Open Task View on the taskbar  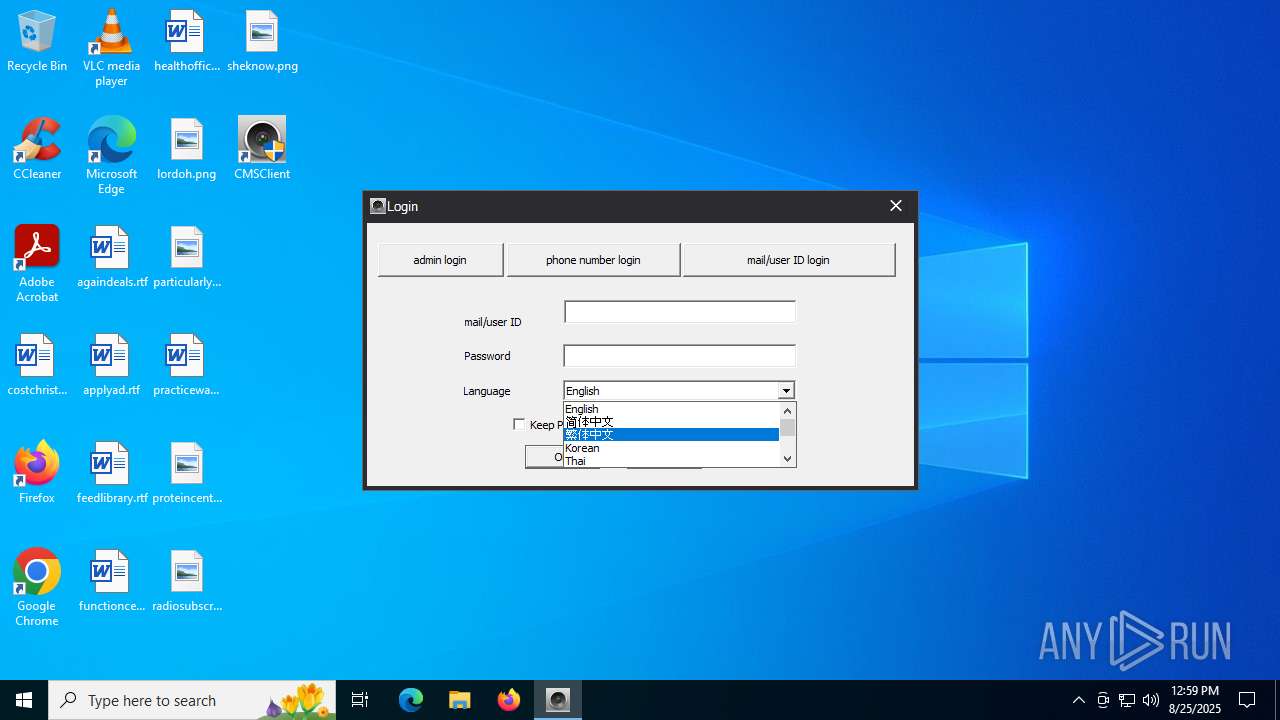click(x=360, y=700)
